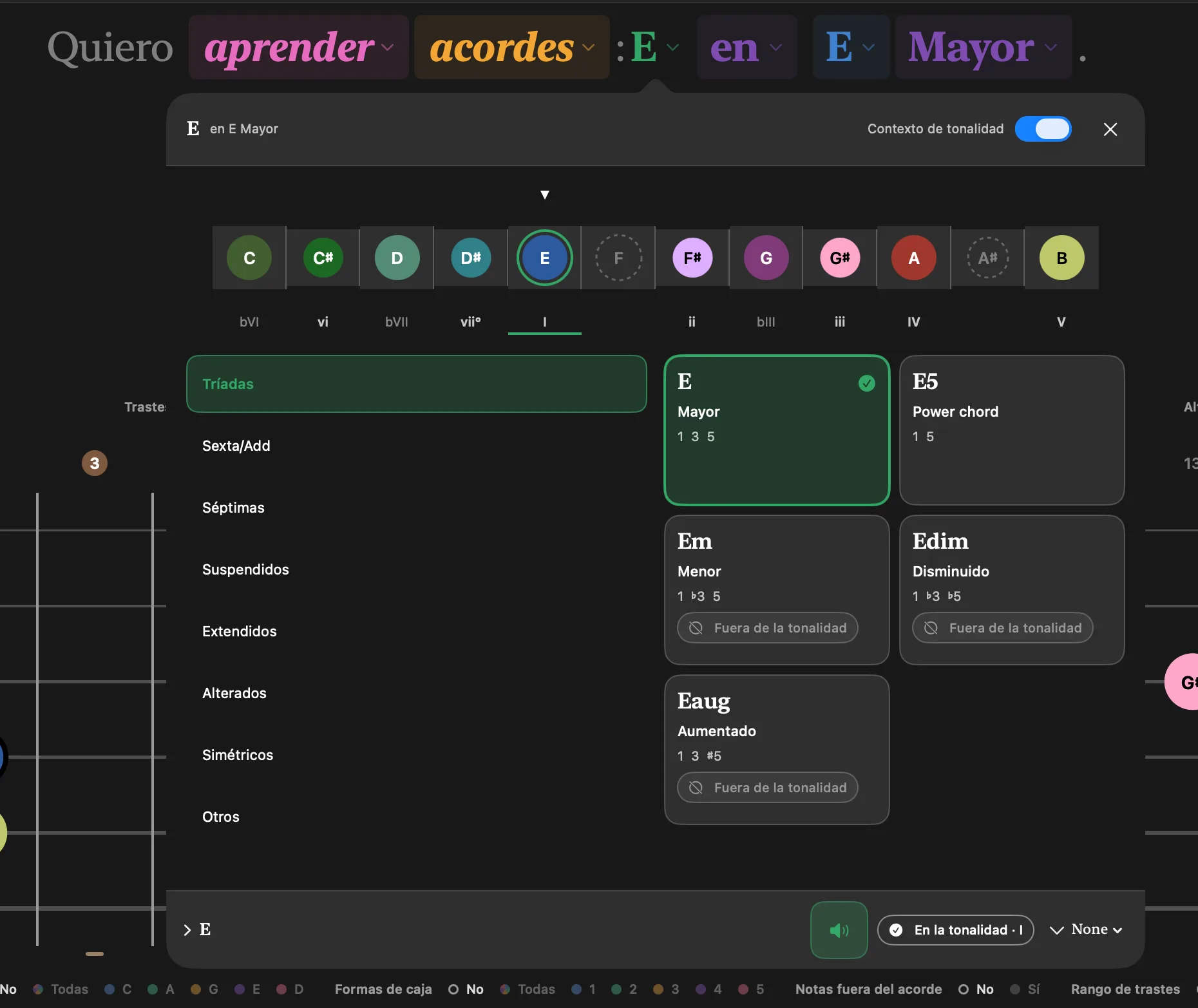Select the G# note circle

(840, 258)
